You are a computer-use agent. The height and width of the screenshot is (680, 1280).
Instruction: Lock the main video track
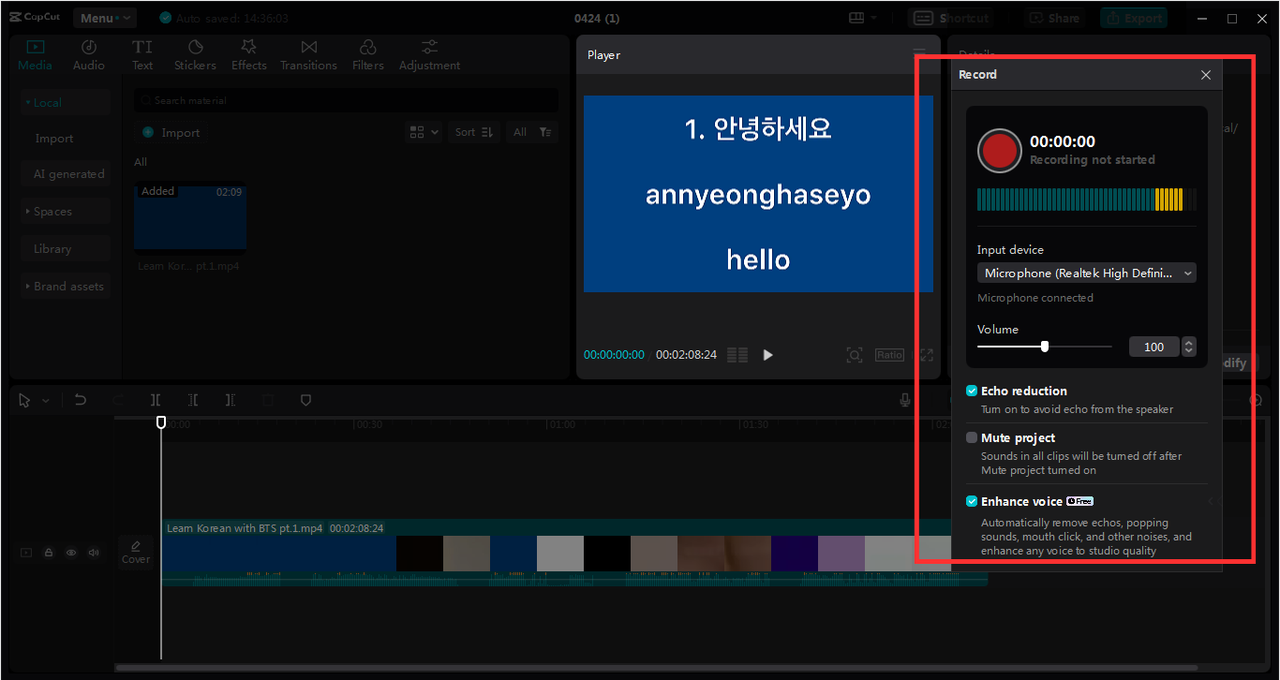(48, 552)
